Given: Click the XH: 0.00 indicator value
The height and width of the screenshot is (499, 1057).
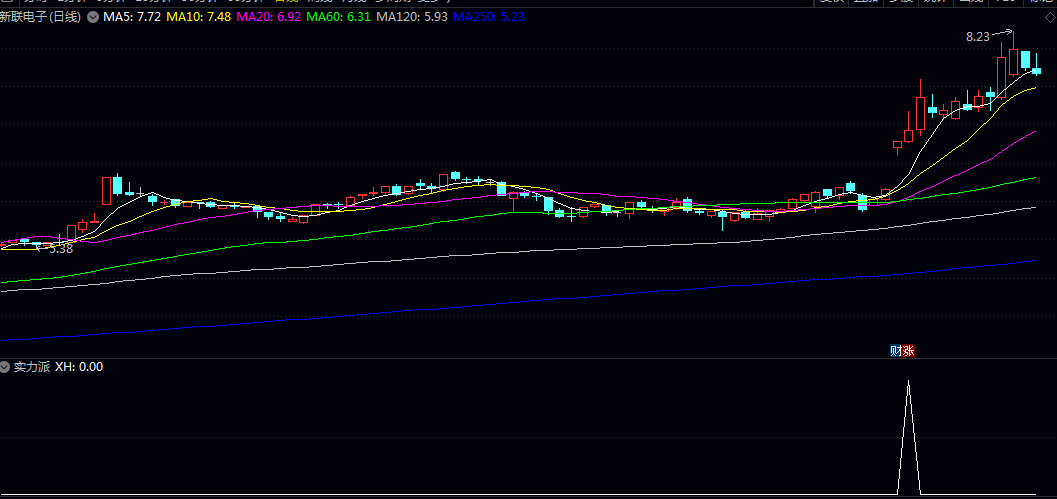Looking at the screenshot, I should click(79, 367).
